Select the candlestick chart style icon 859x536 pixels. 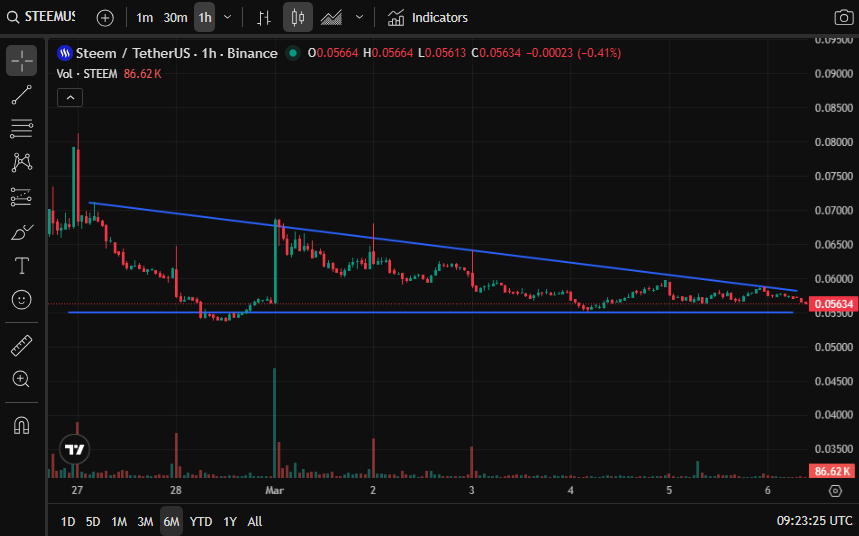click(298, 18)
